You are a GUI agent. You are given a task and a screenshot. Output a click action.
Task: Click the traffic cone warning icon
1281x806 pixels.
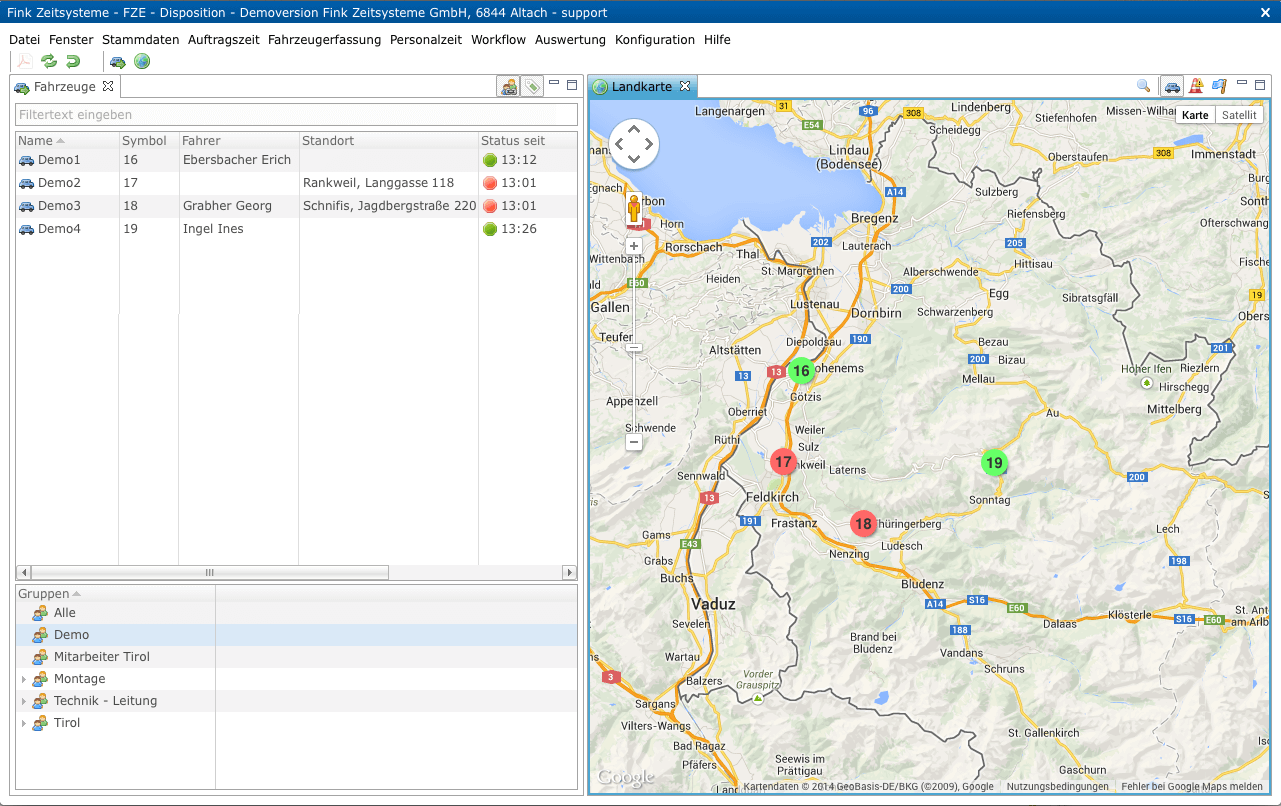tap(1196, 87)
